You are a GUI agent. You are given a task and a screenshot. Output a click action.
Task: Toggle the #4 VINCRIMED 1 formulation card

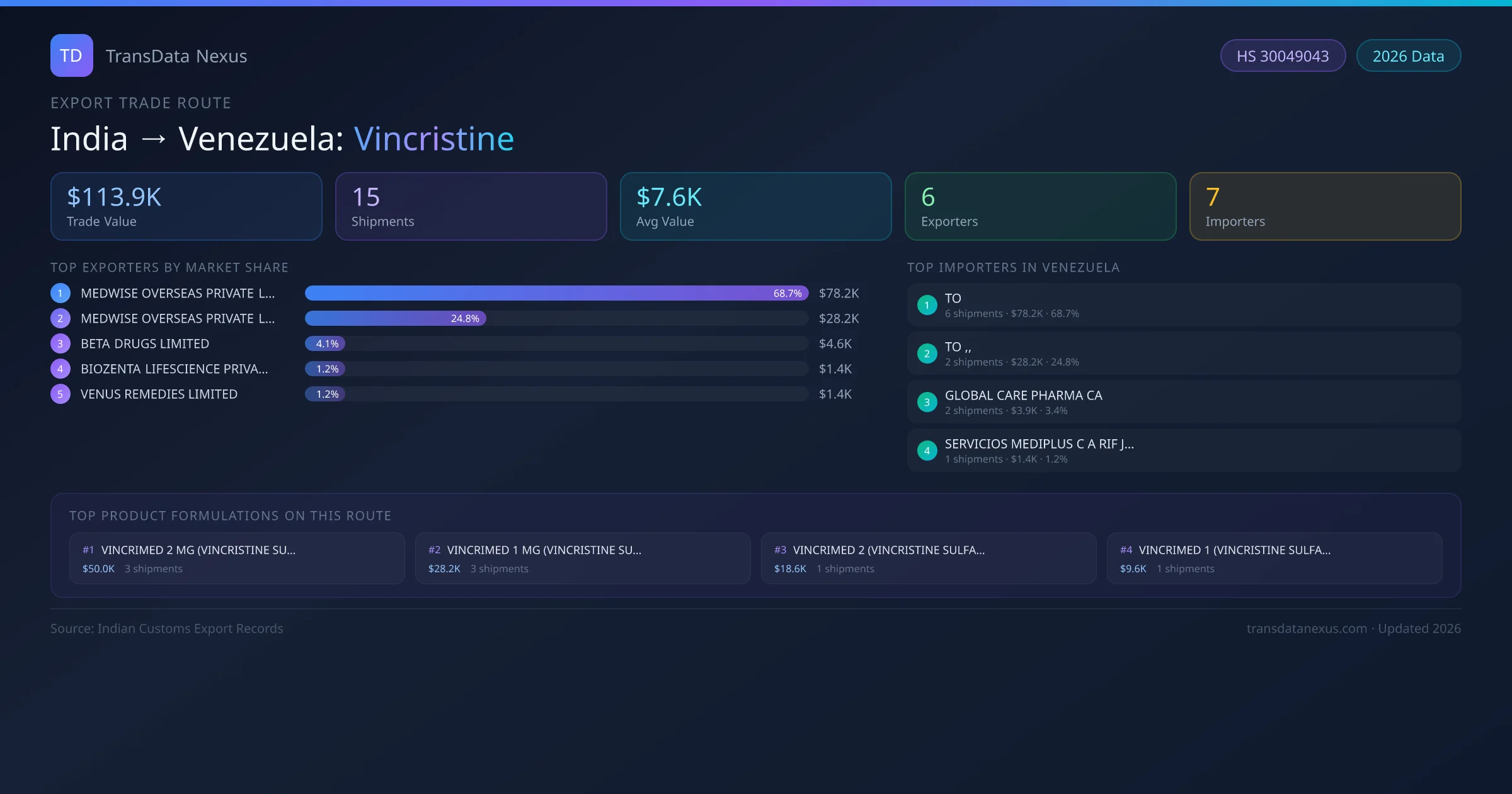[x=1274, y=558]
